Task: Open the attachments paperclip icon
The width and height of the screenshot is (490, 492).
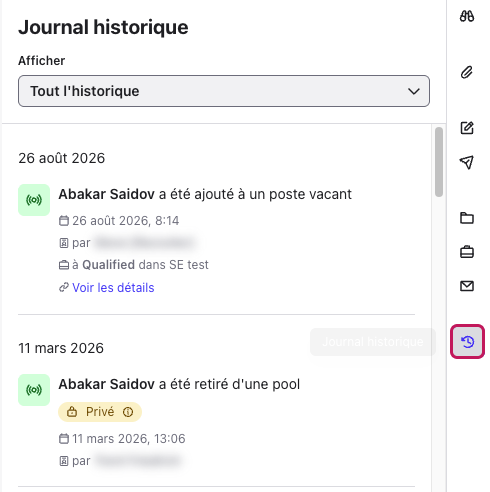Action: [467, 72]
